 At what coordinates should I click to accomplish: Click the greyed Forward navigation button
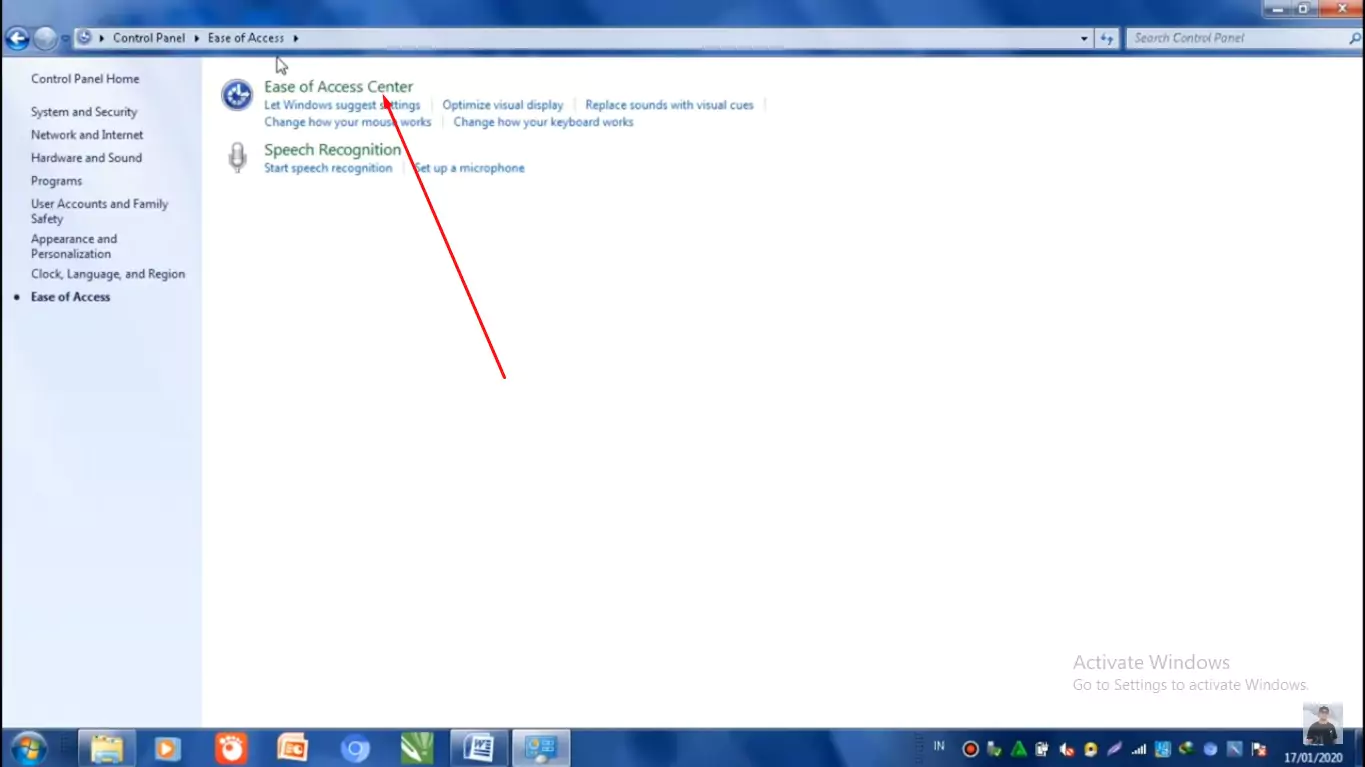[x=45, y=39]
